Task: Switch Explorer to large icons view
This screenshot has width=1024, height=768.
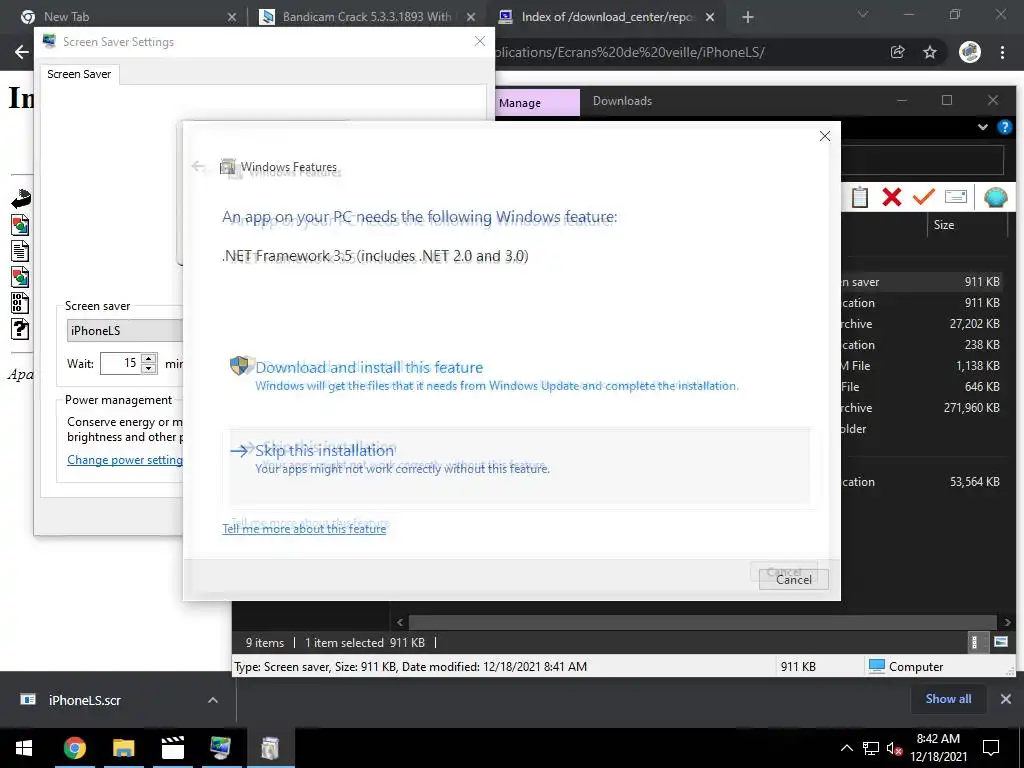Action: click(x=1000, y=642)
